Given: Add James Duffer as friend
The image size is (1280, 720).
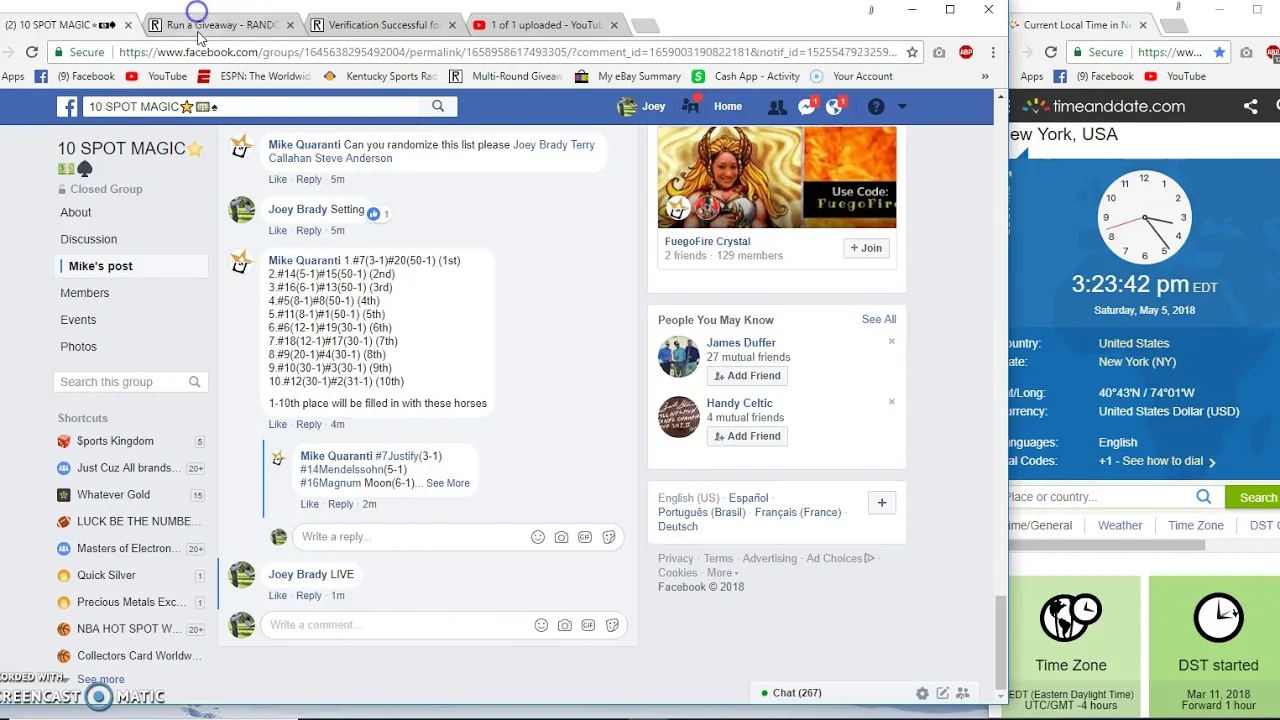Looking at the screenshot, I should [x=746, y=376].
